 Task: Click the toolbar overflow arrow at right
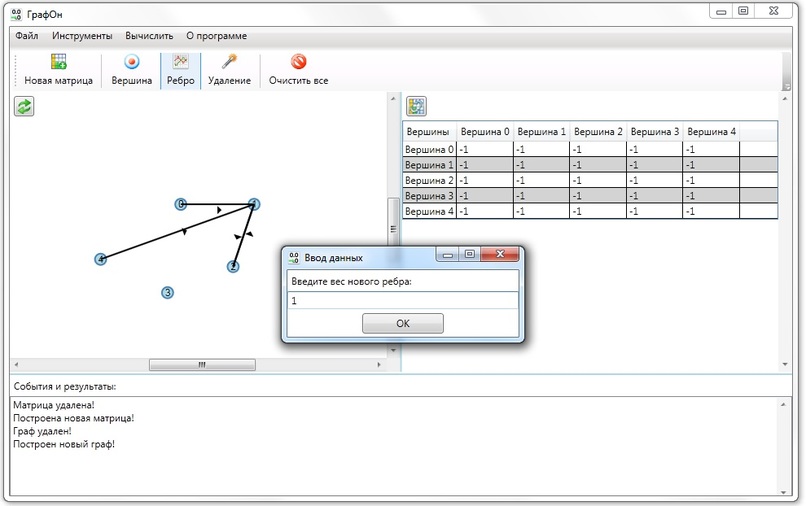pyautogui.click(x=786, y=86)
